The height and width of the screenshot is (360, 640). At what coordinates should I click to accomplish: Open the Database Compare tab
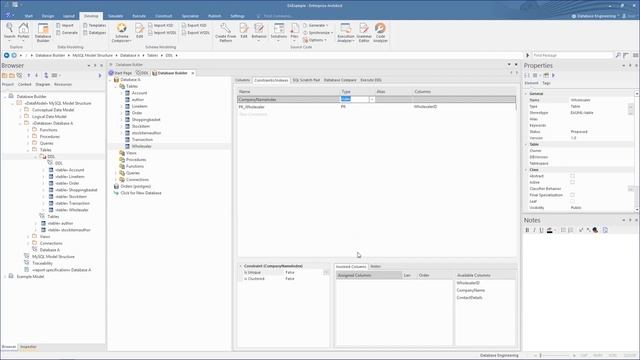pyautogui.click(x=340, y=80)
